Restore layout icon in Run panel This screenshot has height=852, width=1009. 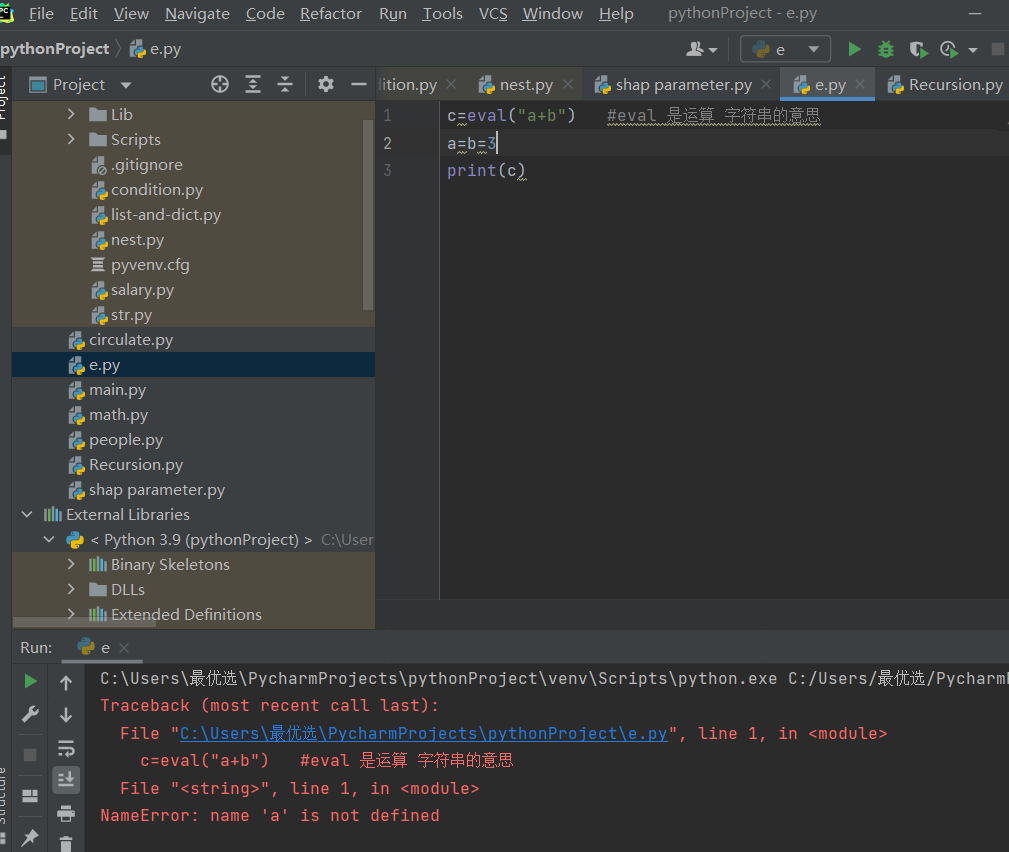click(x=30, y=797)
